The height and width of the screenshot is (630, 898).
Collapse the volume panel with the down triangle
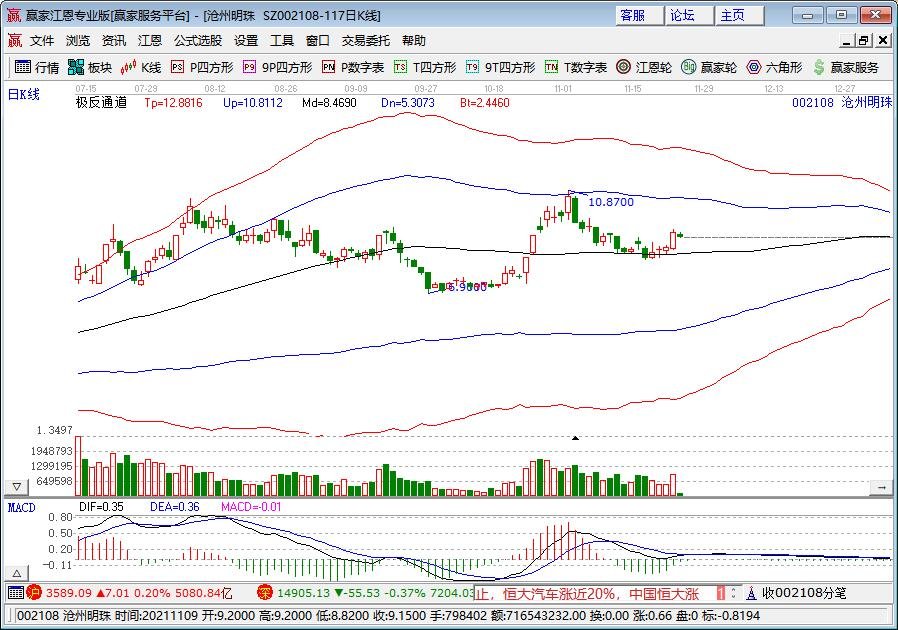[x=17, y=487]
